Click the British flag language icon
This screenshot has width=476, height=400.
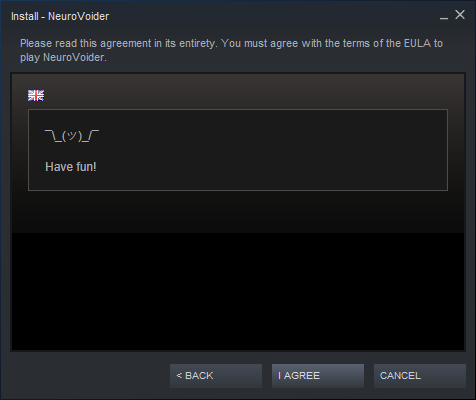tap(36, 96)
